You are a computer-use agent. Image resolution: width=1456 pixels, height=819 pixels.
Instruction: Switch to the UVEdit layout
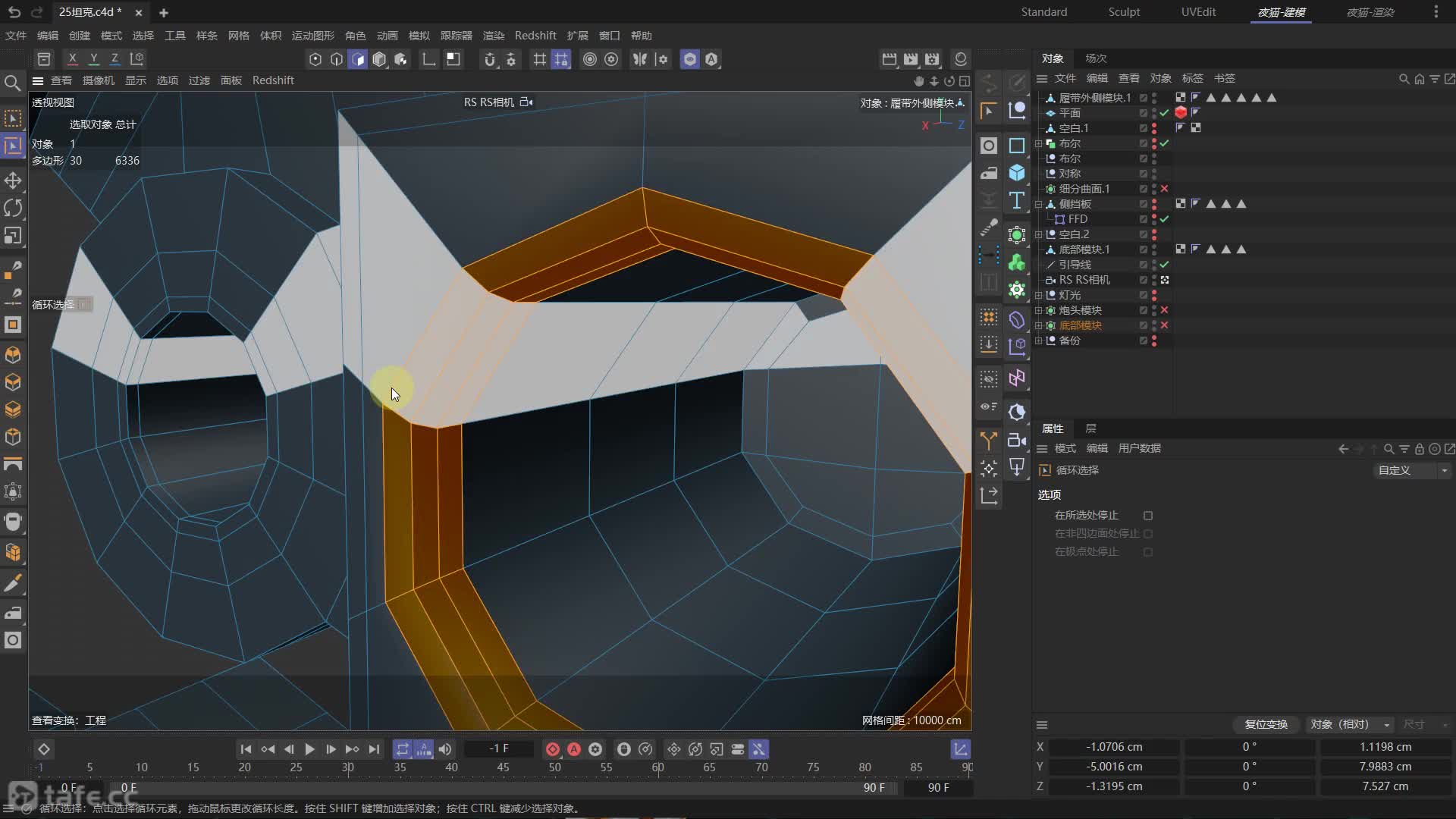point(1198,12)
